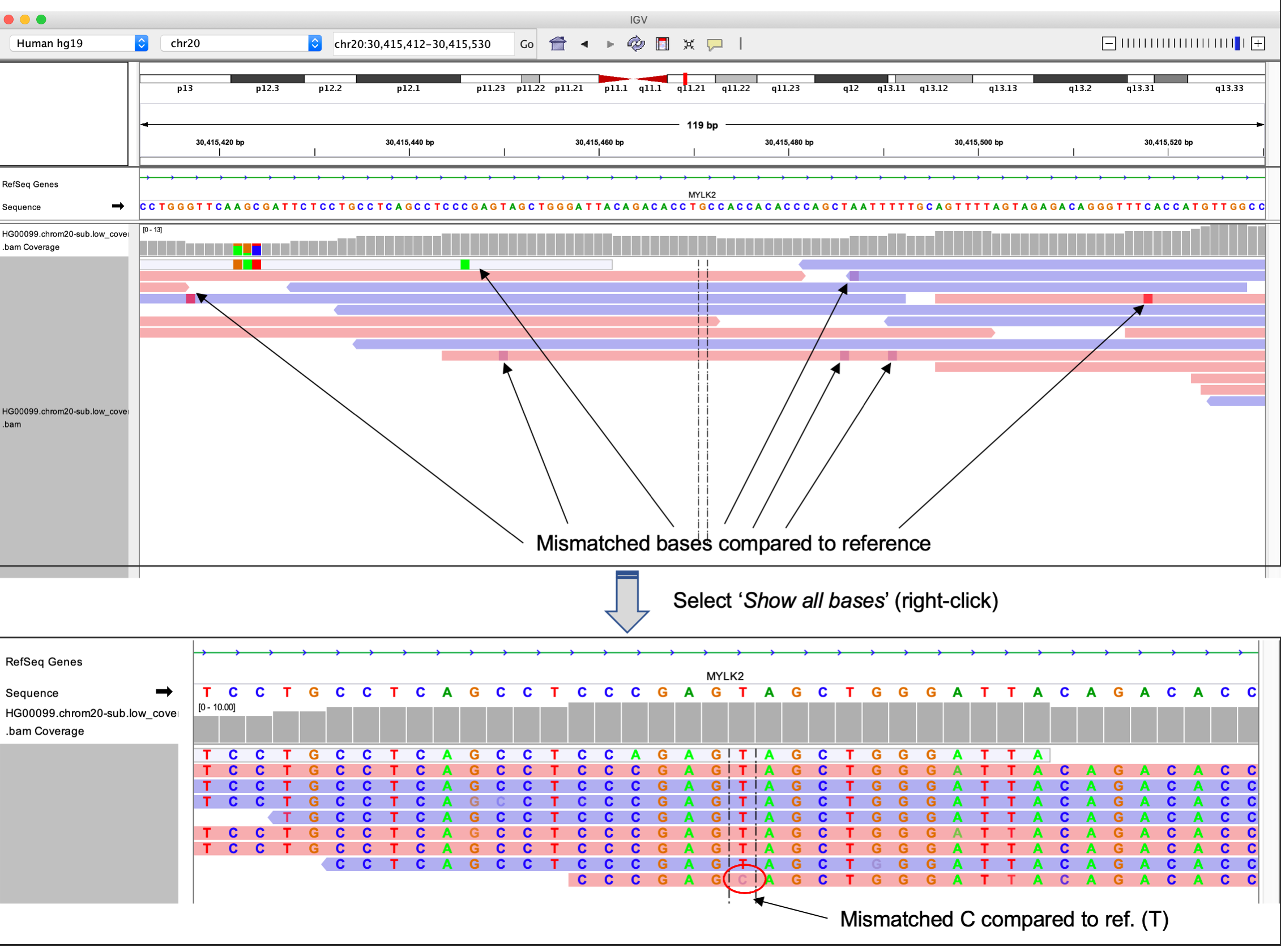Click the MYLK2 gene label
The height and width of the screenshot is (952, 1281).
701,195
